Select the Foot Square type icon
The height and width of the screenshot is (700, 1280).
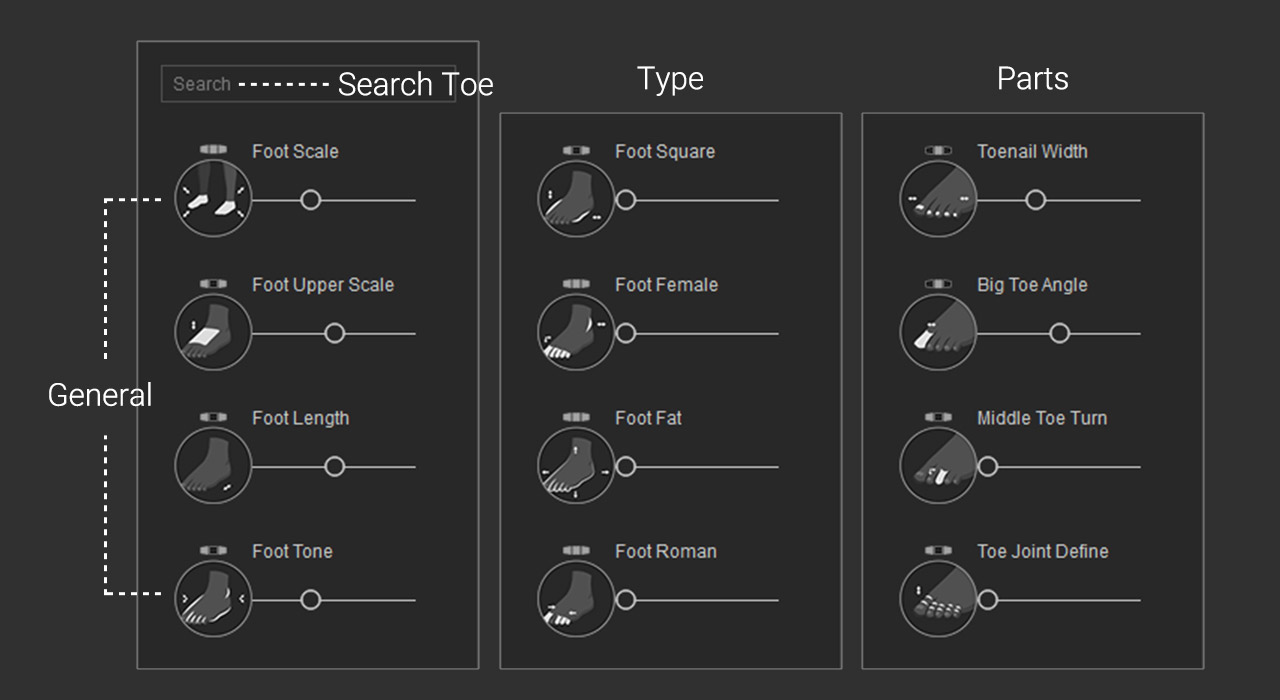coord(576,200)
